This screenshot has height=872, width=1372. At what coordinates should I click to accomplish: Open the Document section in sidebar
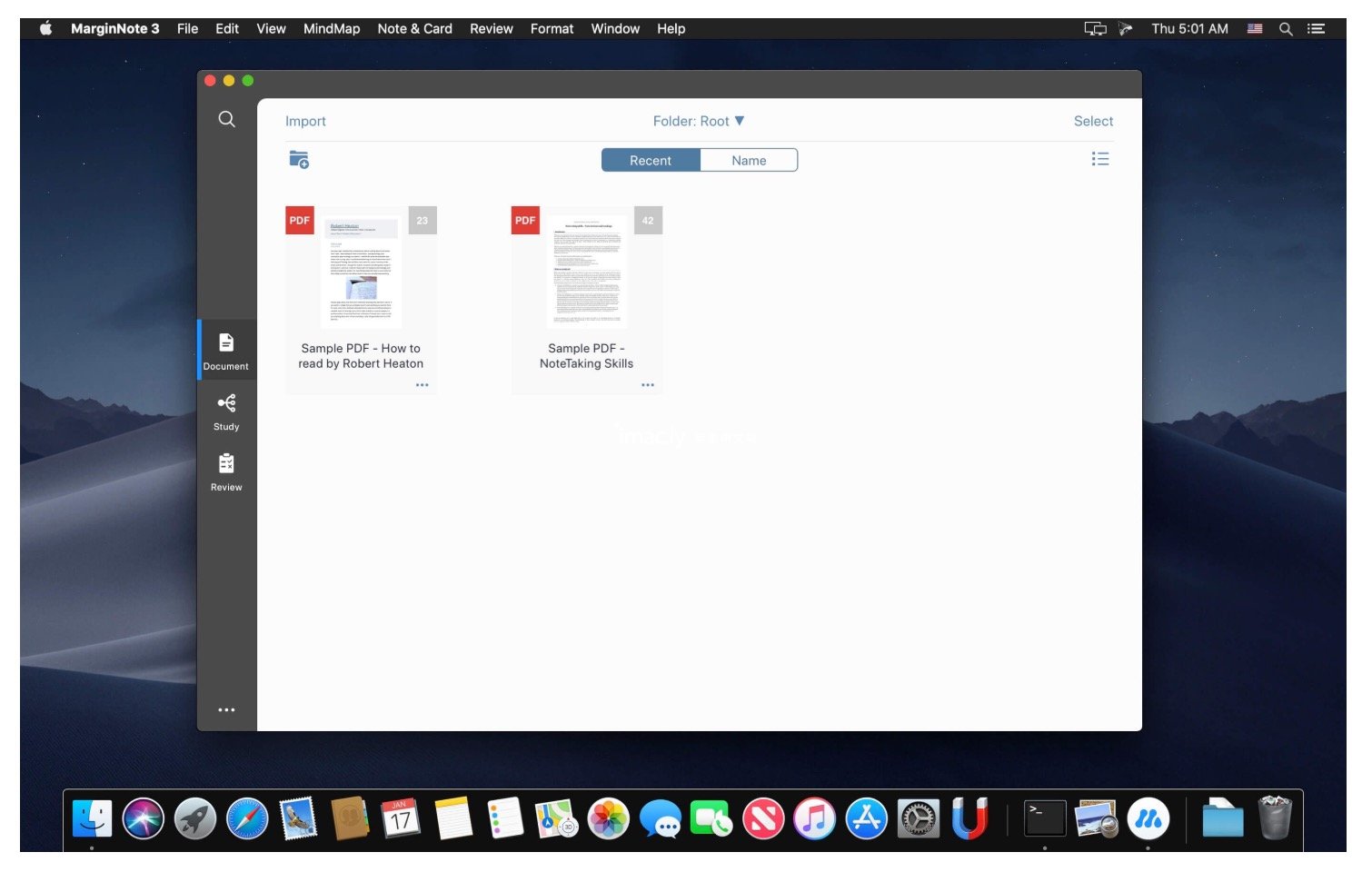226,351
